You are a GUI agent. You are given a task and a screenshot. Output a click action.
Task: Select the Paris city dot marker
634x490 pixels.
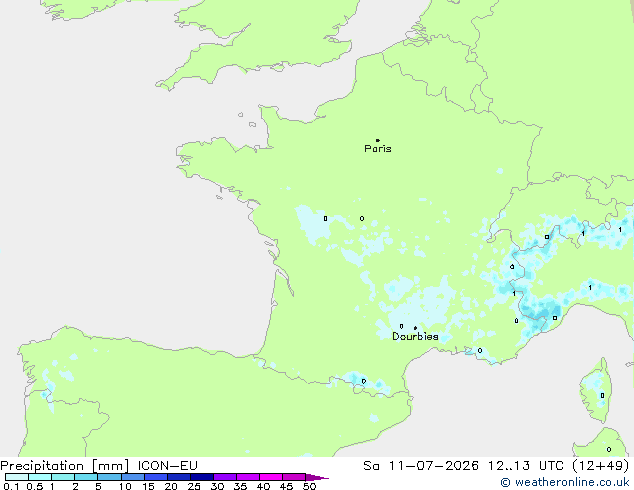[378, 140]
